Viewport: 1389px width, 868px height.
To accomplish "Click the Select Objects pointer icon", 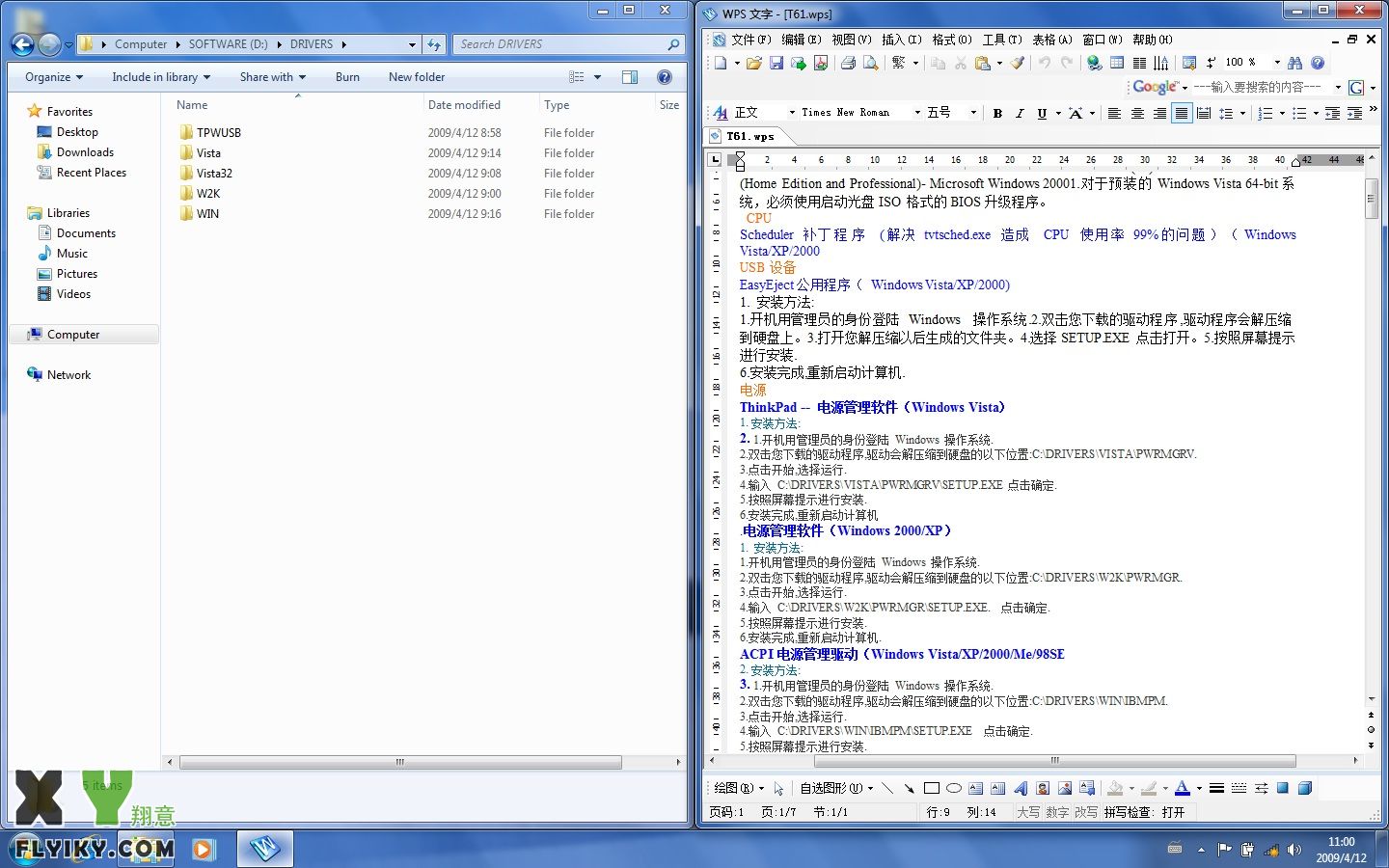I will [778, 788].
